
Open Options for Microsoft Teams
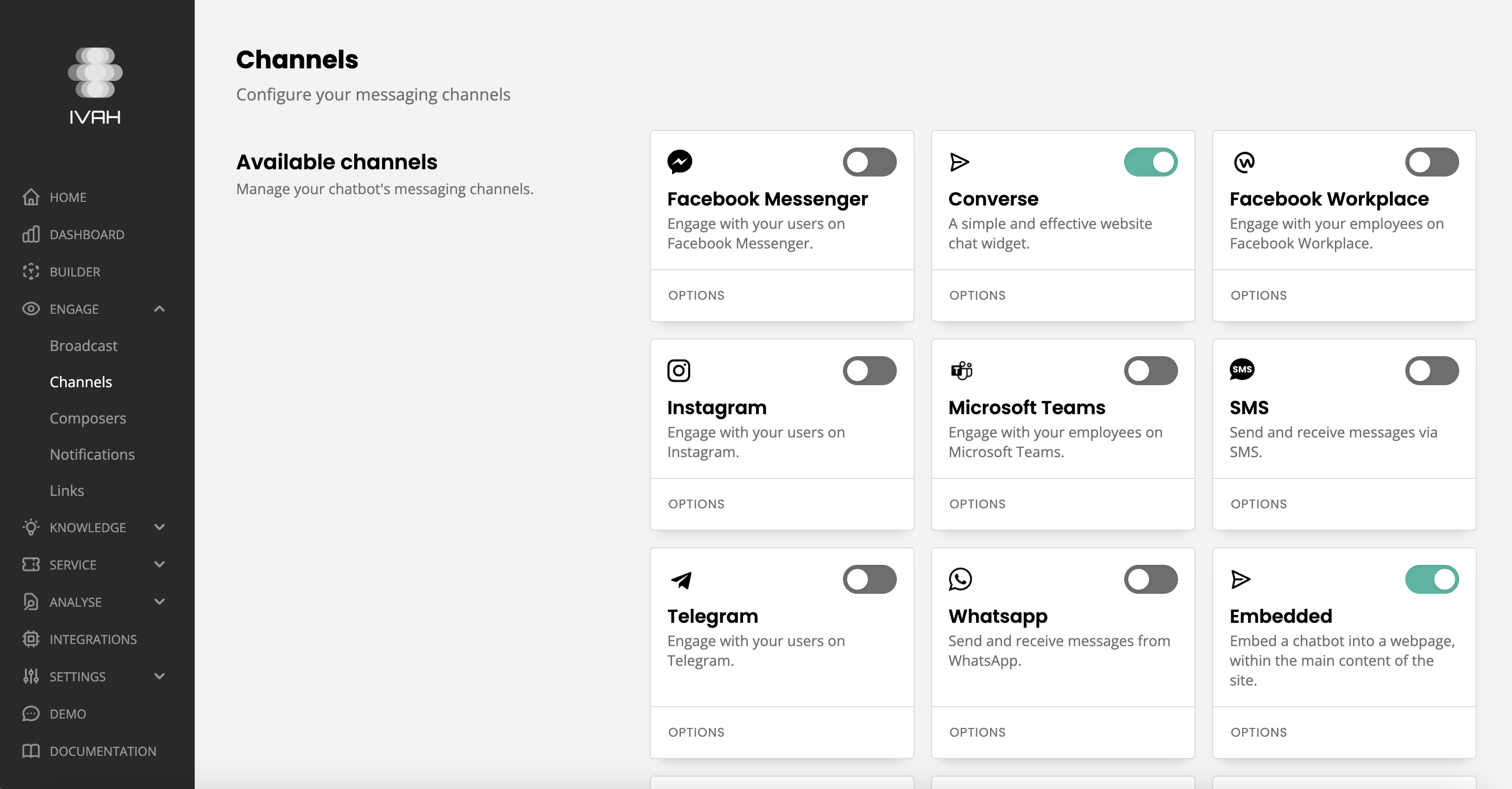click(977, 504)
